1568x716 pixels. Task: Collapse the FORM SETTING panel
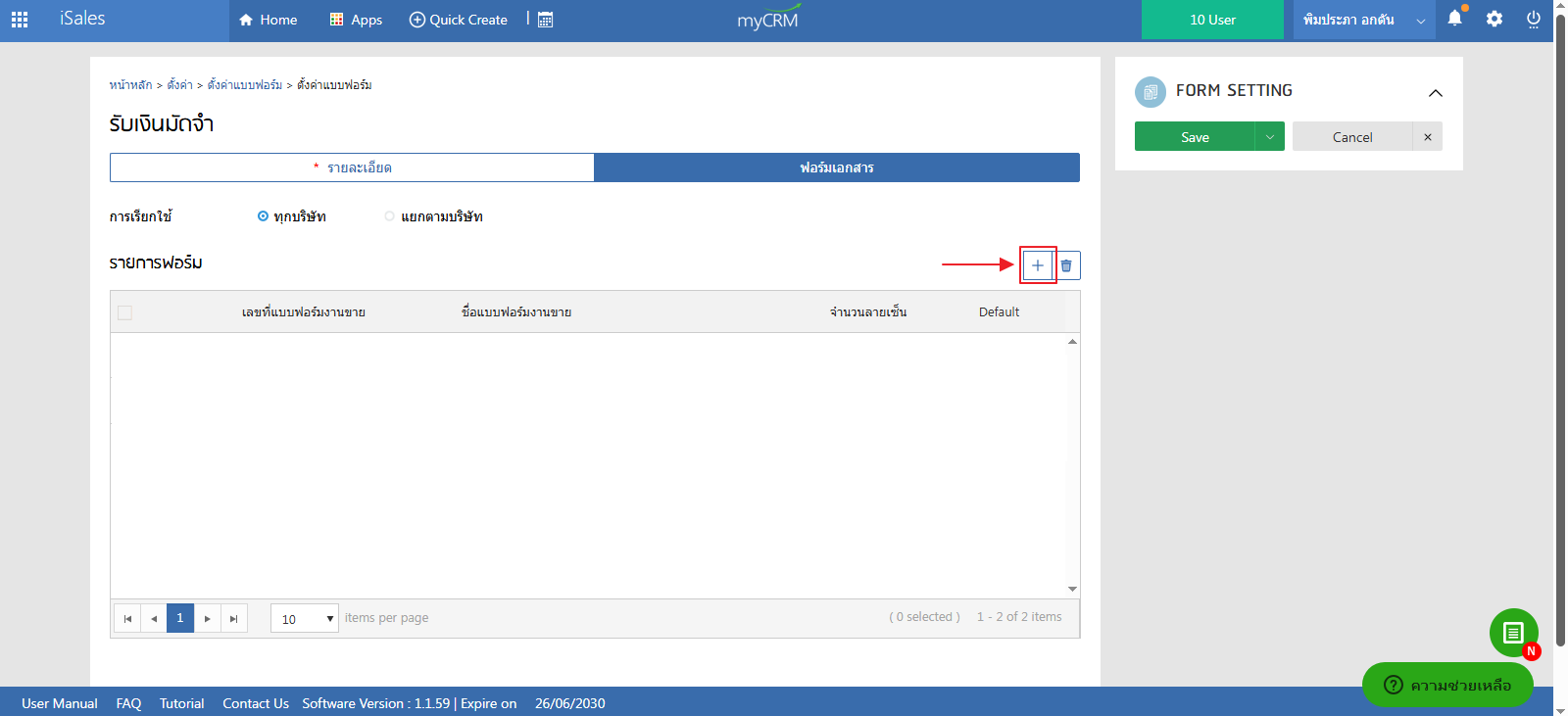[1435, 93]
